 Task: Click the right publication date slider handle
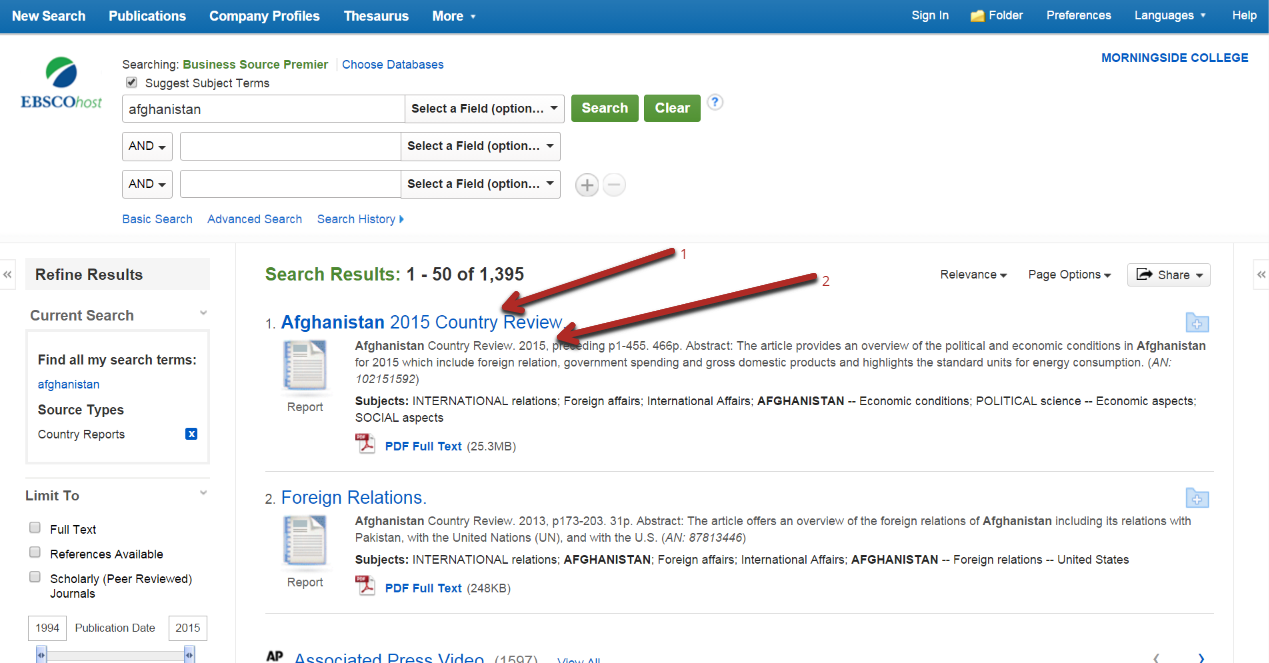pyautogui.click(x=189, y=655)
